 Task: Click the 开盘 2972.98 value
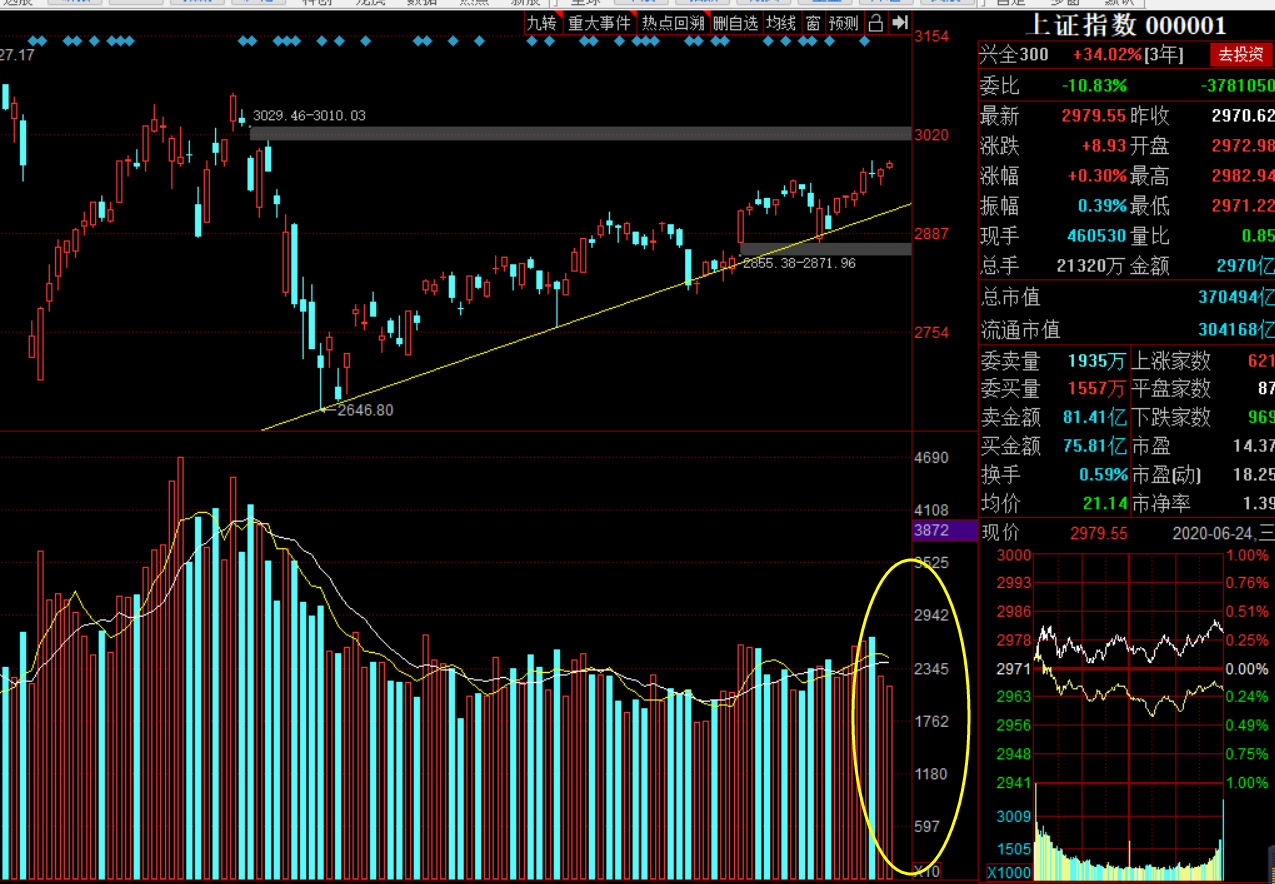point(1243,146)
